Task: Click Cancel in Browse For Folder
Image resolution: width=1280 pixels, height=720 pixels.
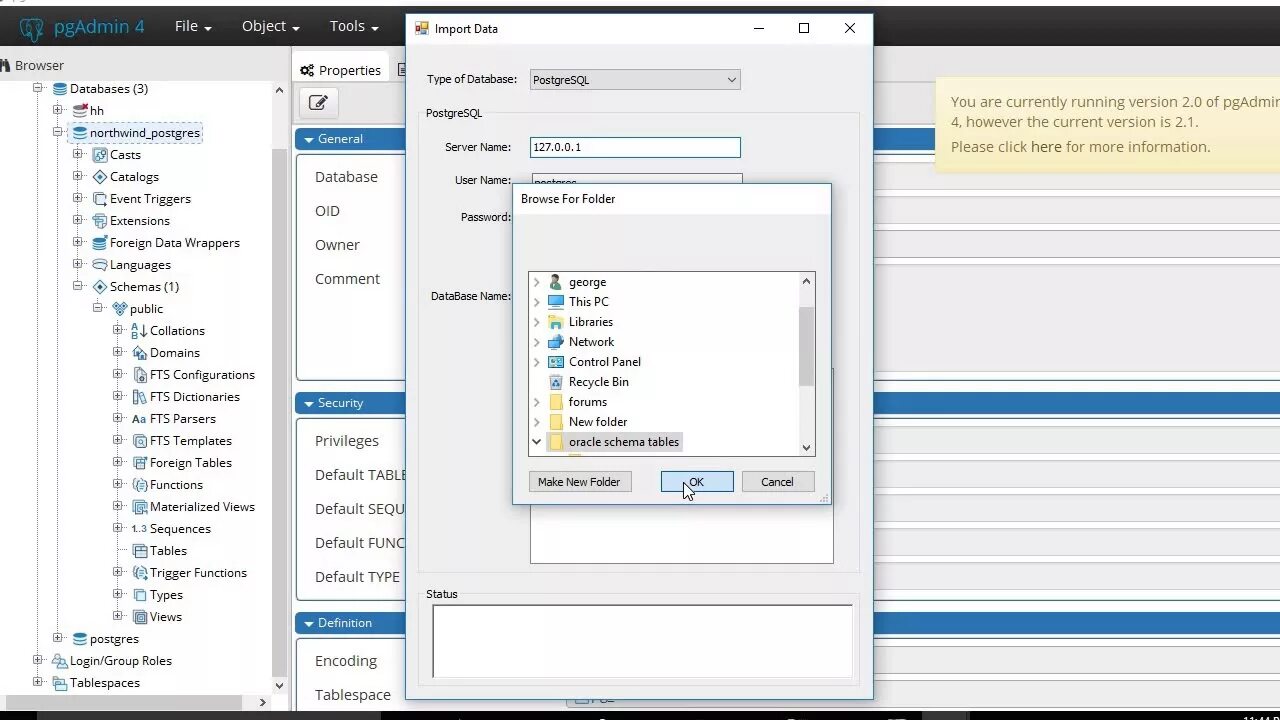Action: click(x=777, y=482)
